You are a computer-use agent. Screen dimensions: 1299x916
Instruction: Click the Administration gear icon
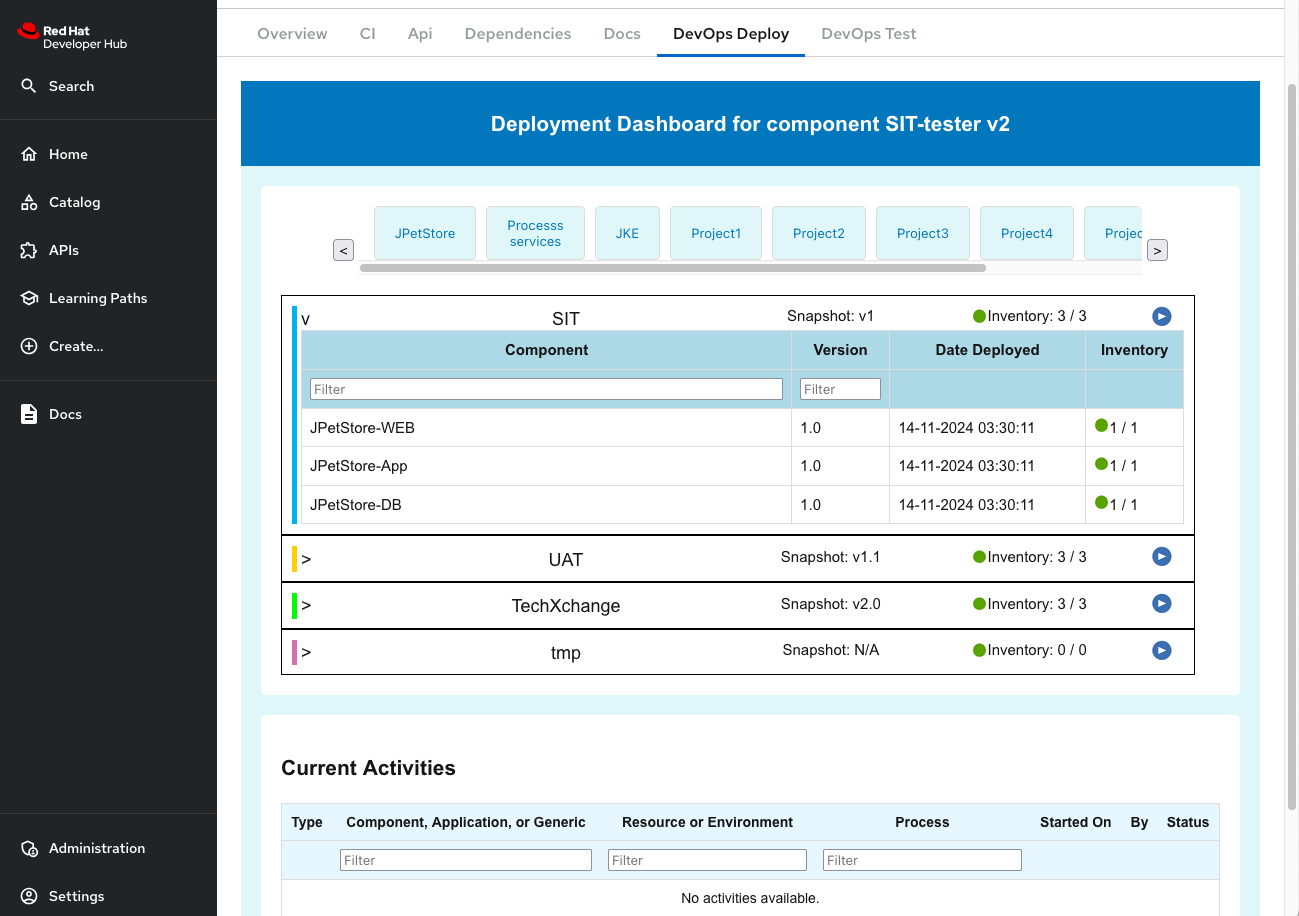click(x=29, y=848)
